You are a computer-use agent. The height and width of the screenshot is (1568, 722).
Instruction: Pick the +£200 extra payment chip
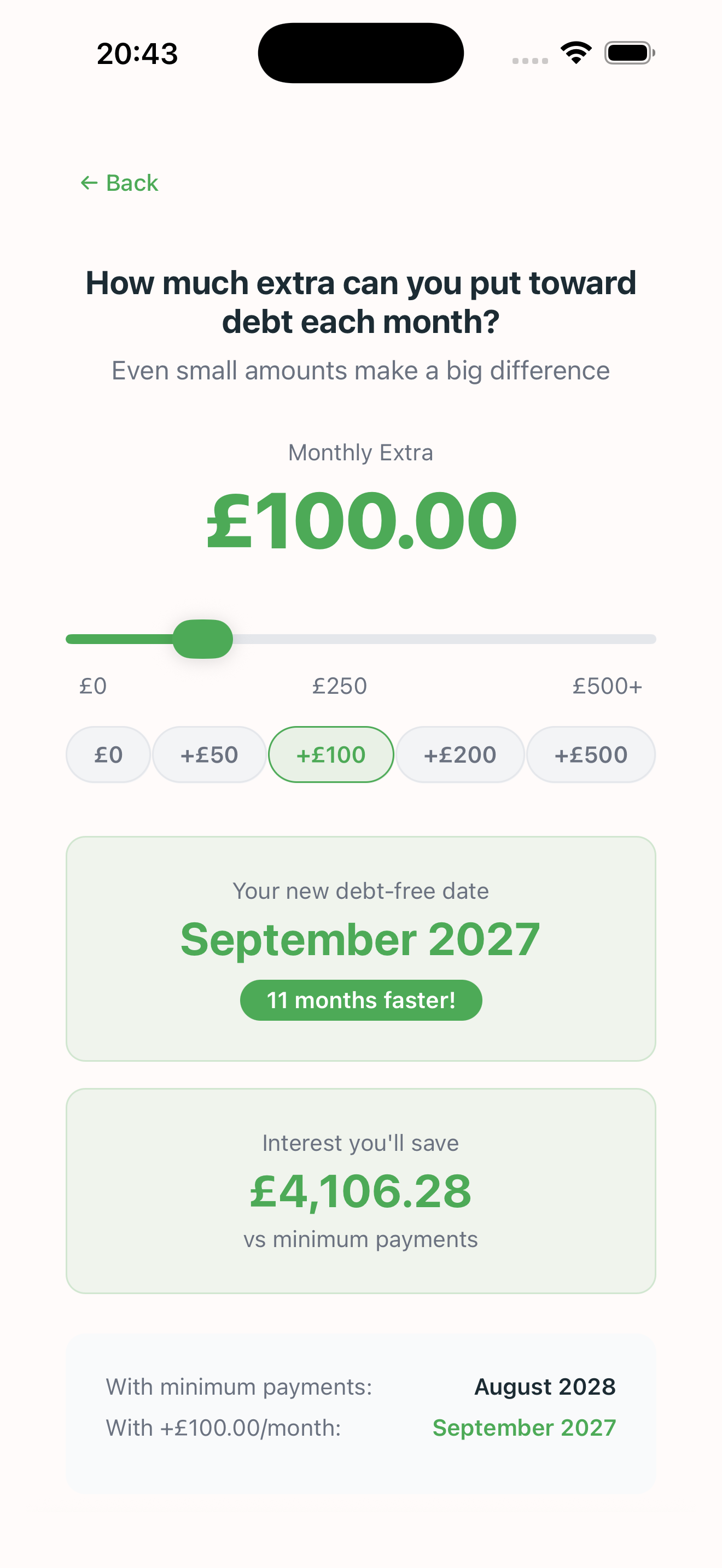tap(460, 755)
